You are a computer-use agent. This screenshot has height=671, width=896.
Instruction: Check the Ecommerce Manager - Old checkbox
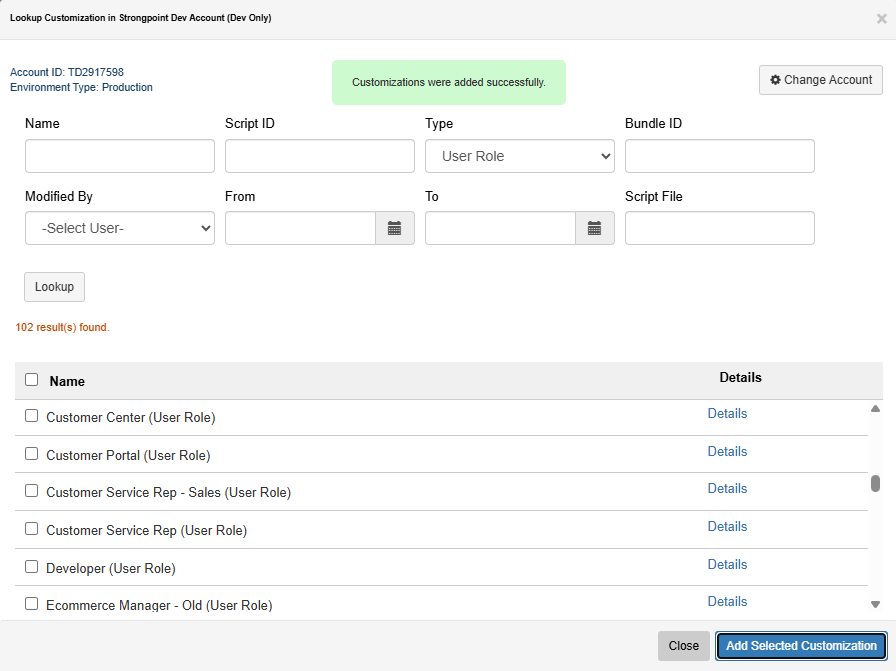tap(31, 603)
